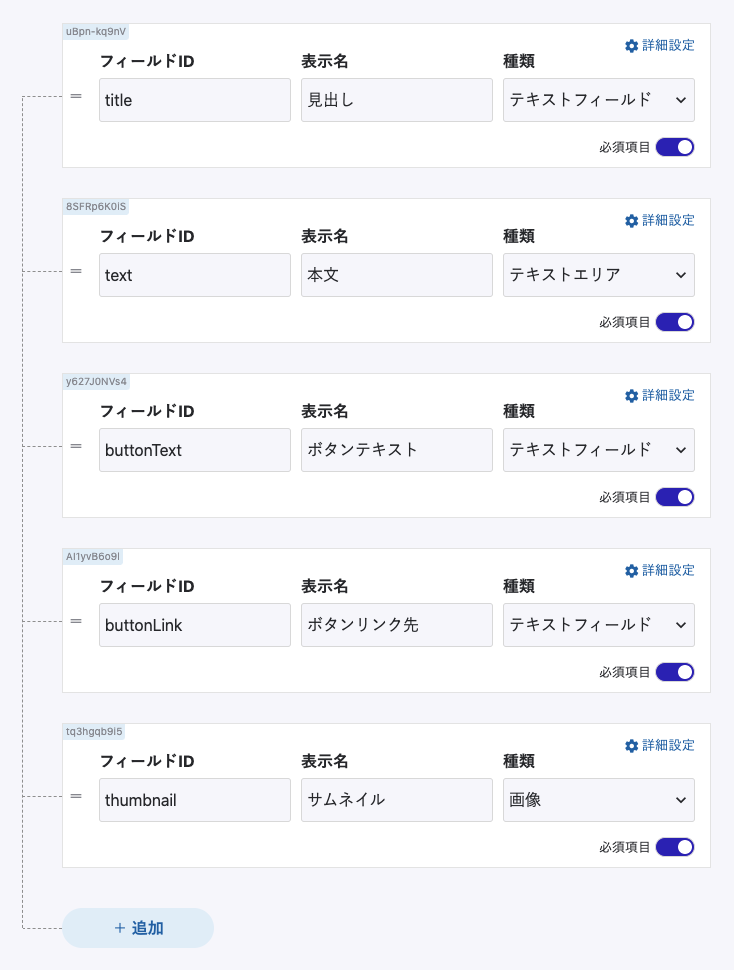The width and height of the screenshot is (734, 970).
Task: Turn off 必須項目 for thumbnail field
Action: pos(675,847)
